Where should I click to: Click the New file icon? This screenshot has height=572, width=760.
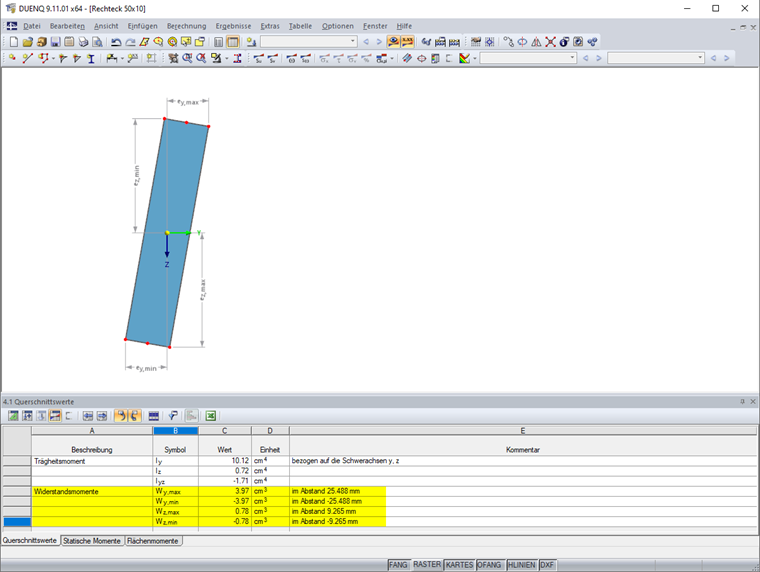pyautogui.click(x=14, y=42)
